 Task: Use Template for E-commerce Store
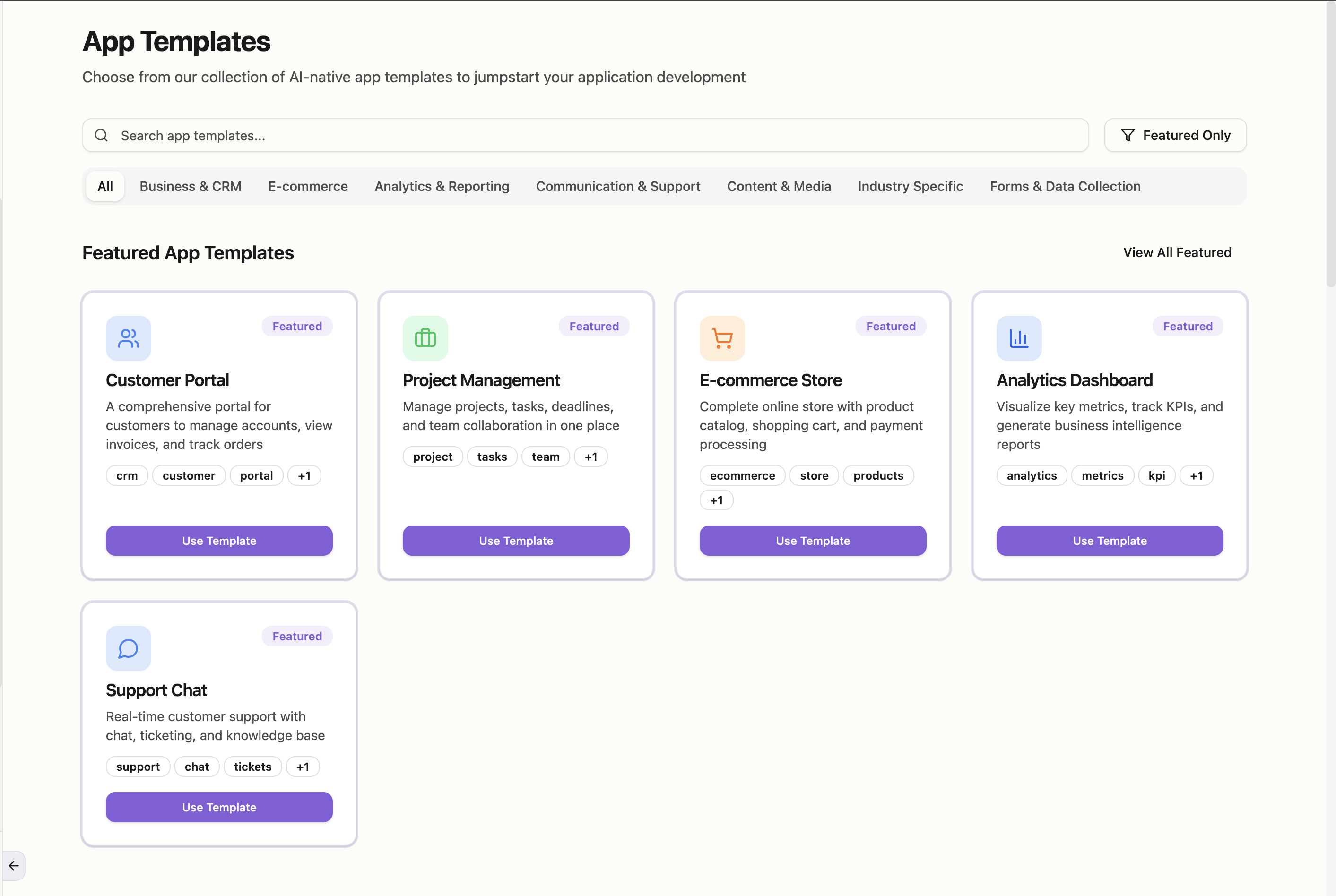coord(812,541)
